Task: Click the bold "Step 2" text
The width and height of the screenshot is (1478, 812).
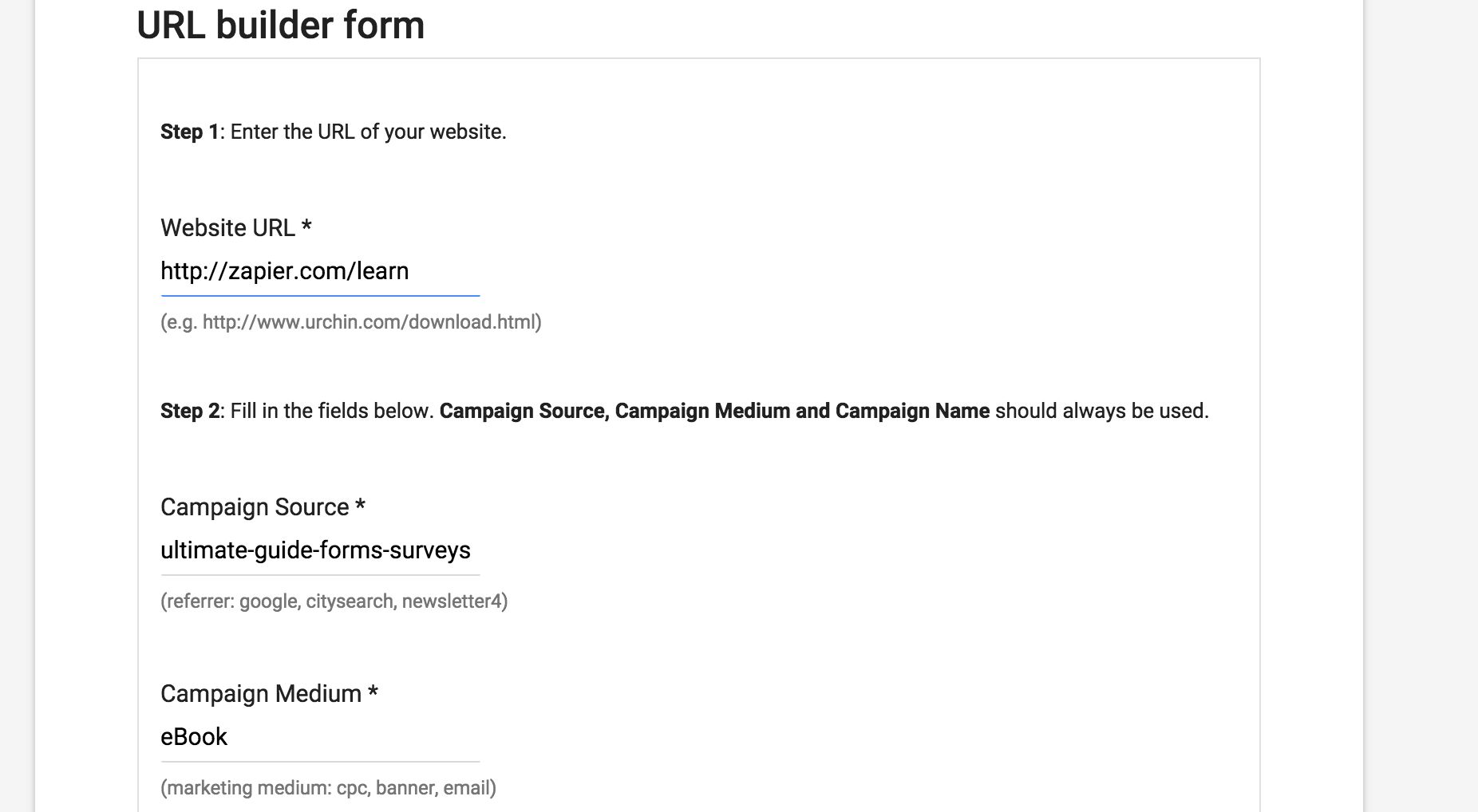Action: tap(189, 411)
